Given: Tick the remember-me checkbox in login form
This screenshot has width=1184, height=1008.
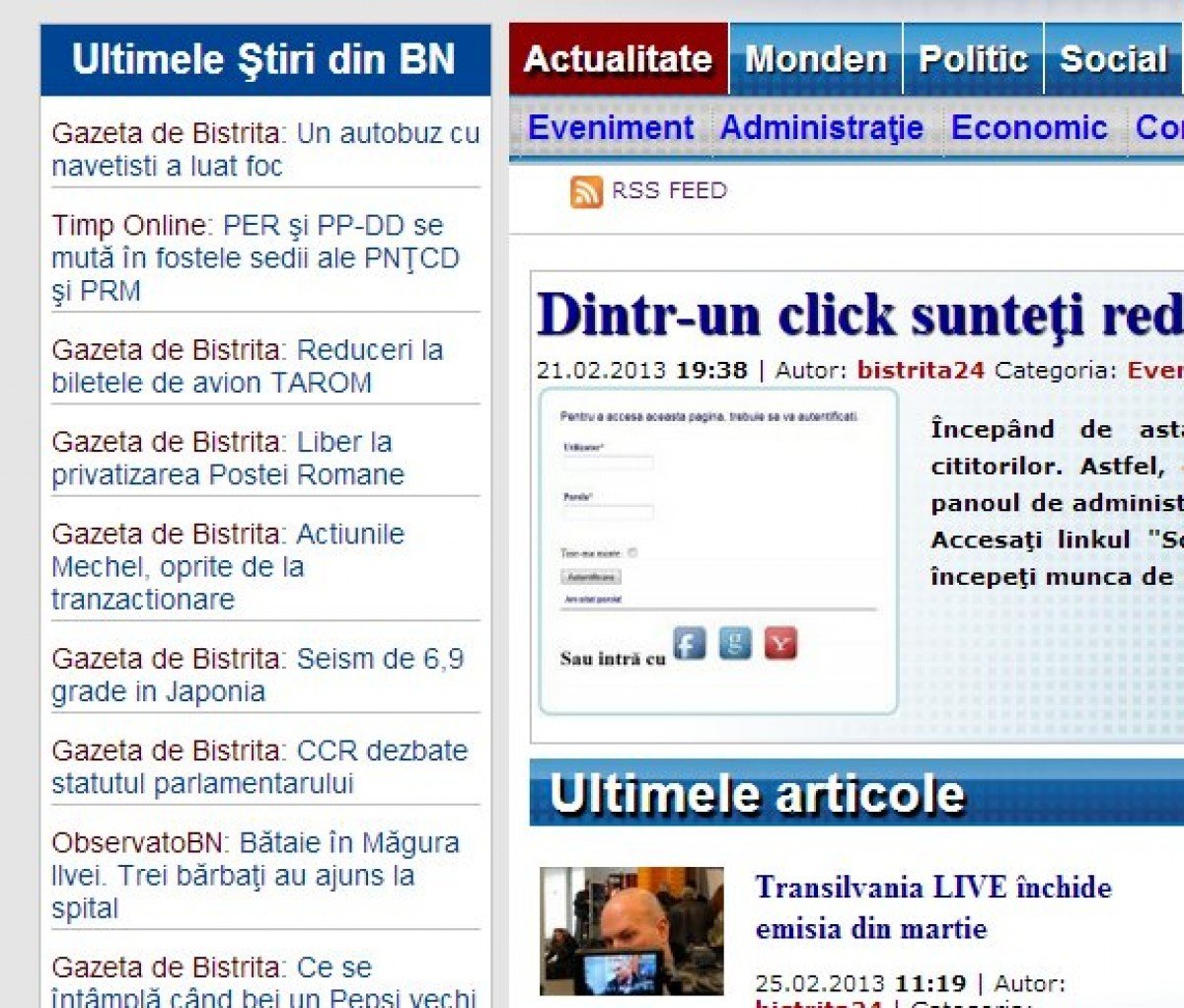Looking at the screenshot, I should point(632,553).
